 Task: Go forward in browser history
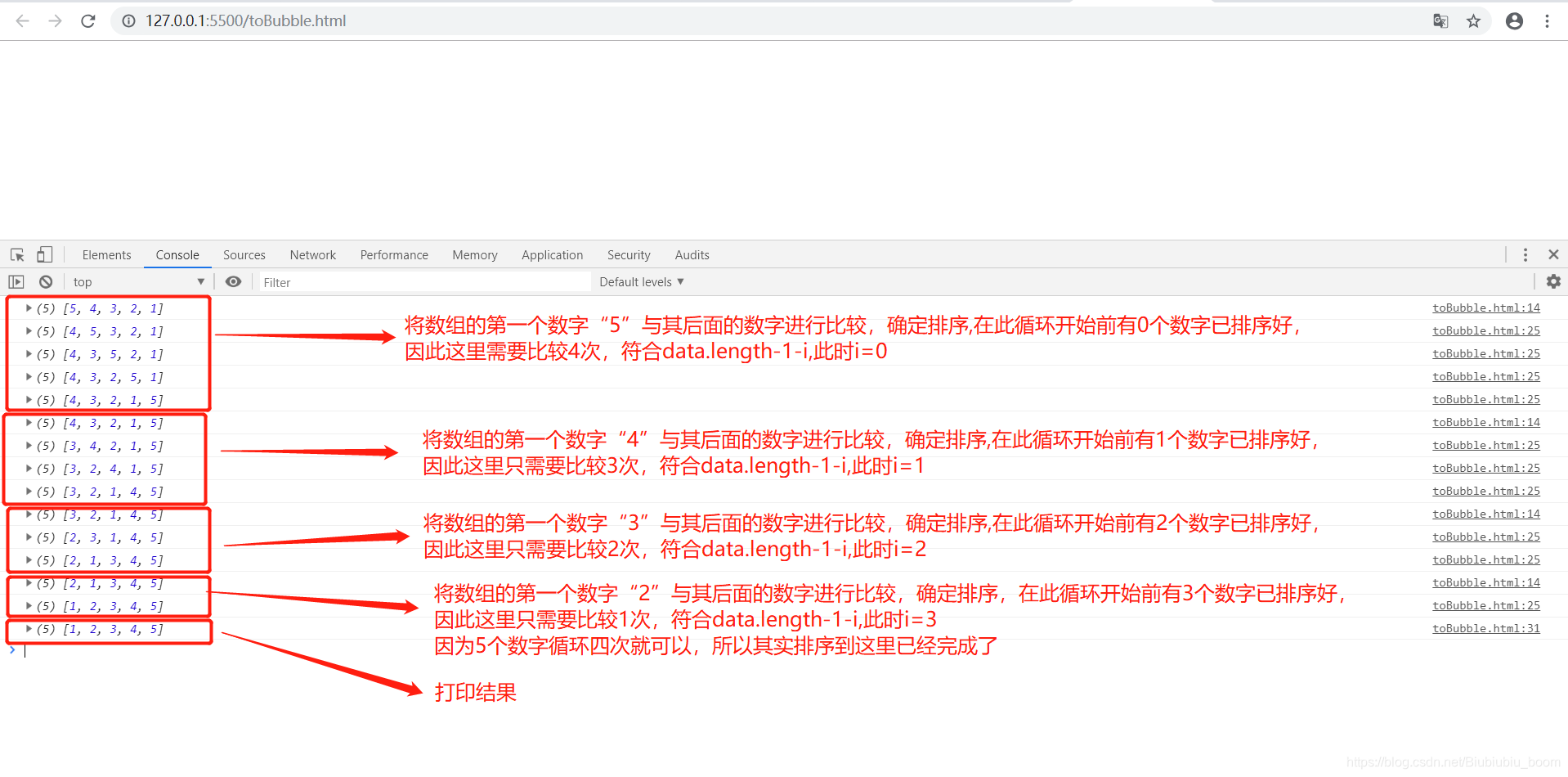55,20
